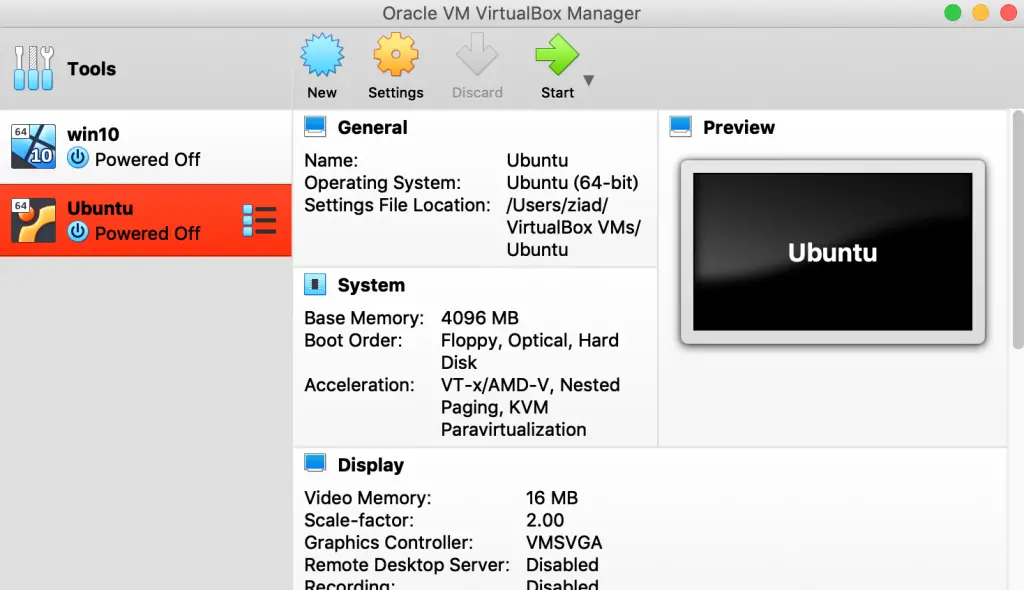Expand the Start button dropdown arrow
1024x590 pixels.
coord(588,80)
